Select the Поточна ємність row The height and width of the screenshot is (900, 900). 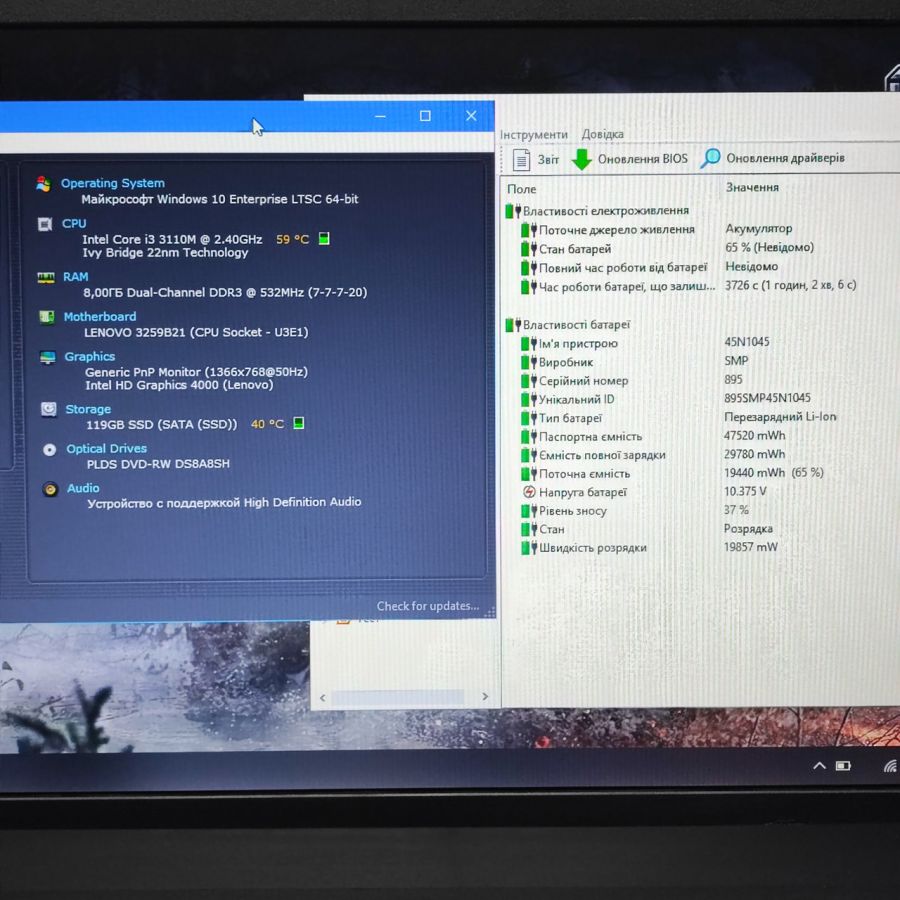coord(672,473)
